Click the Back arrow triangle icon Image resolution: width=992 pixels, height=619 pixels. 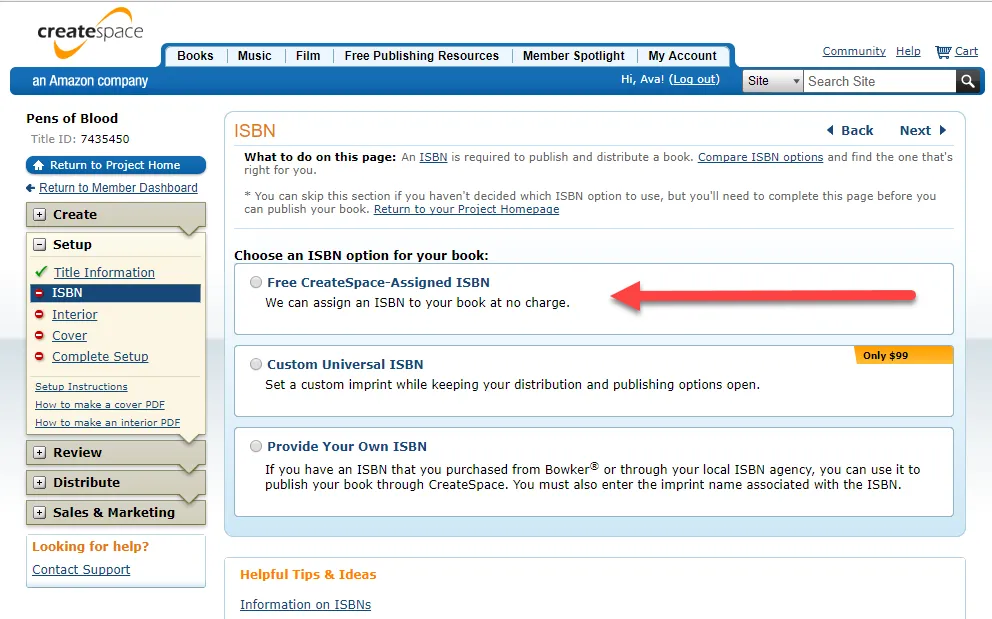(x=830, y=130)
